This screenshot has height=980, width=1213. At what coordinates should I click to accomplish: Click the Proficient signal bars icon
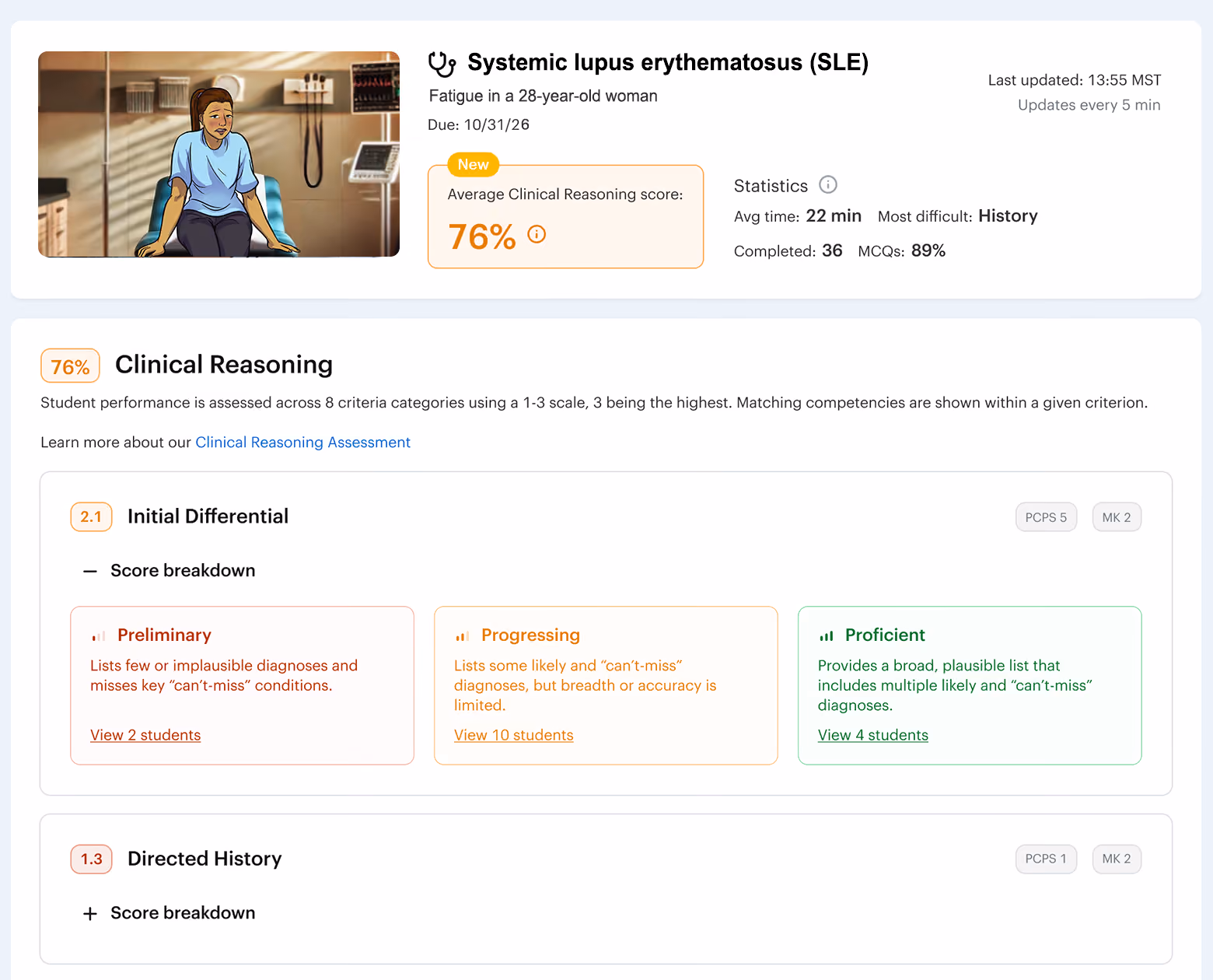[x=827, y=635]
